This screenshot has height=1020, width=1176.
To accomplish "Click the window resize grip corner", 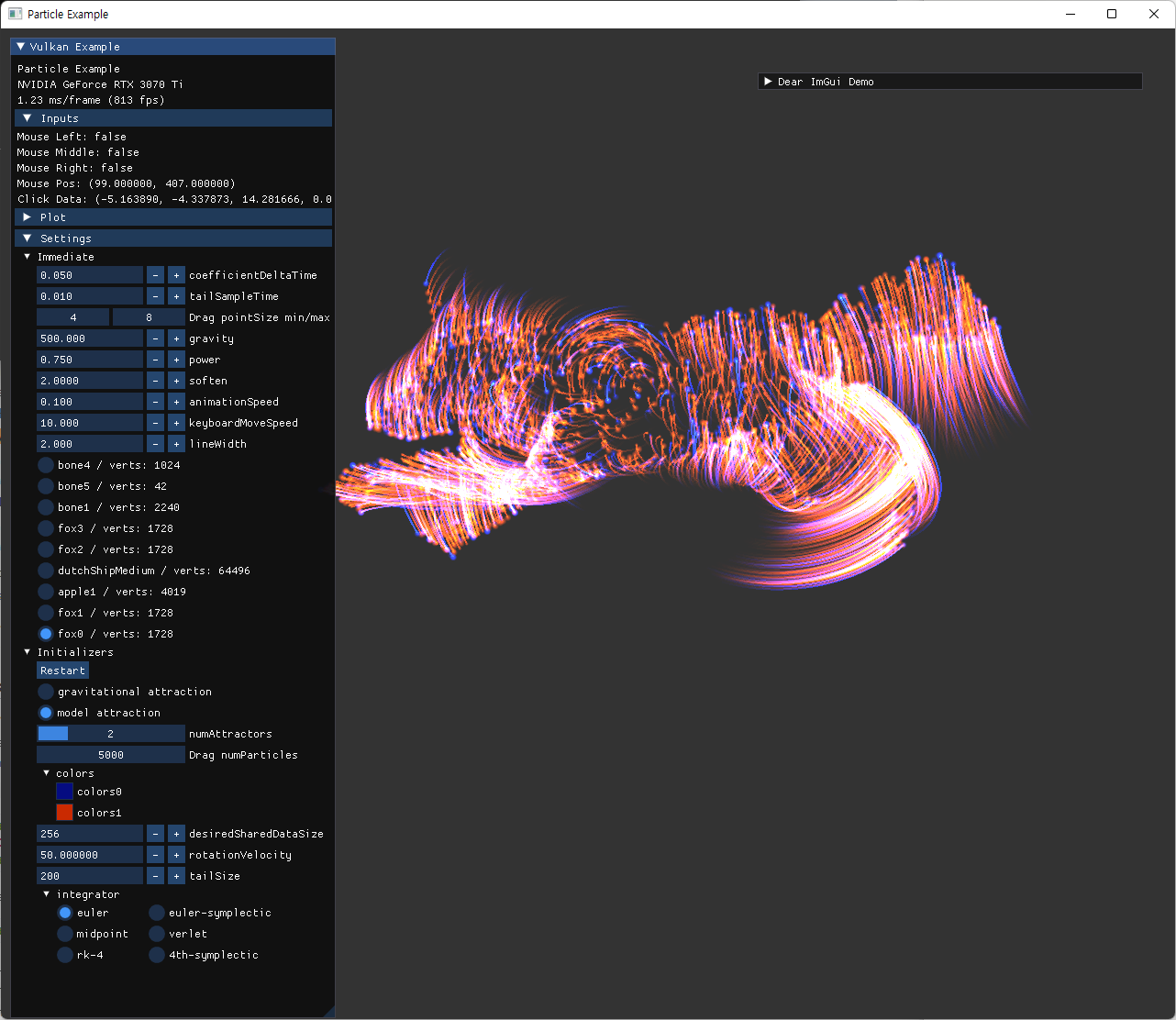I will tap(329, 1011).
